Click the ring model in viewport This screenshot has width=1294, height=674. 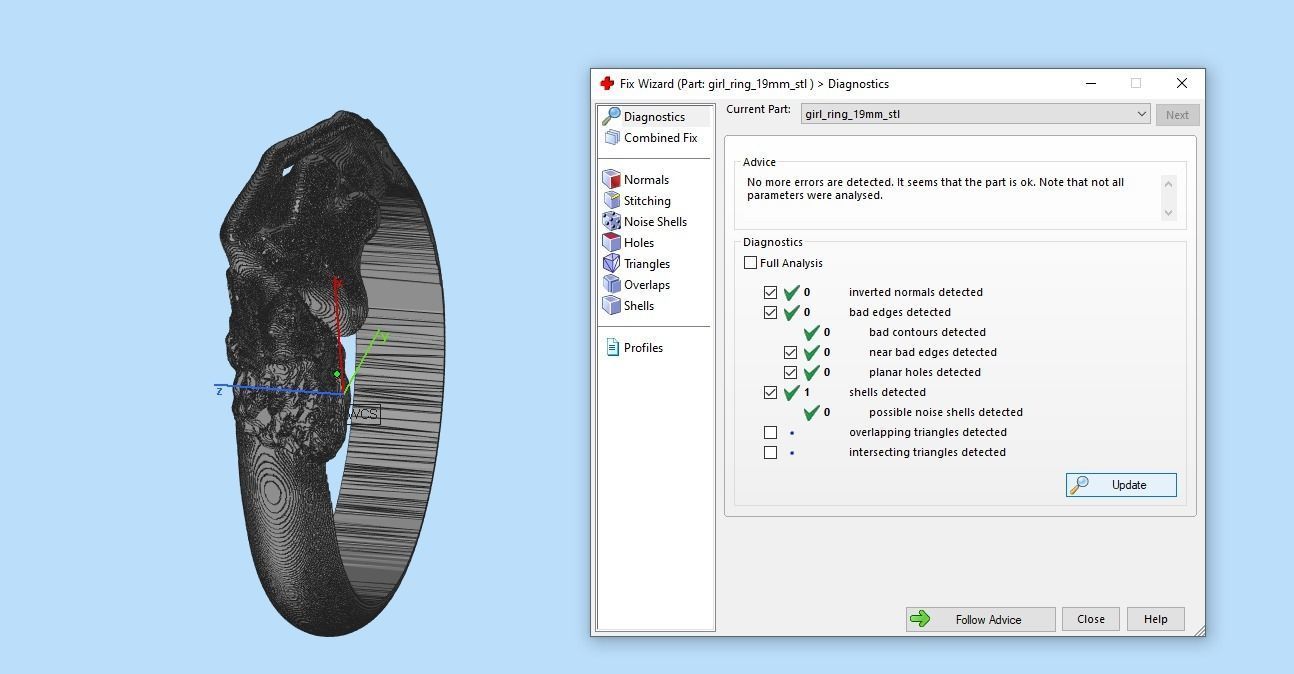click(330, 372)
